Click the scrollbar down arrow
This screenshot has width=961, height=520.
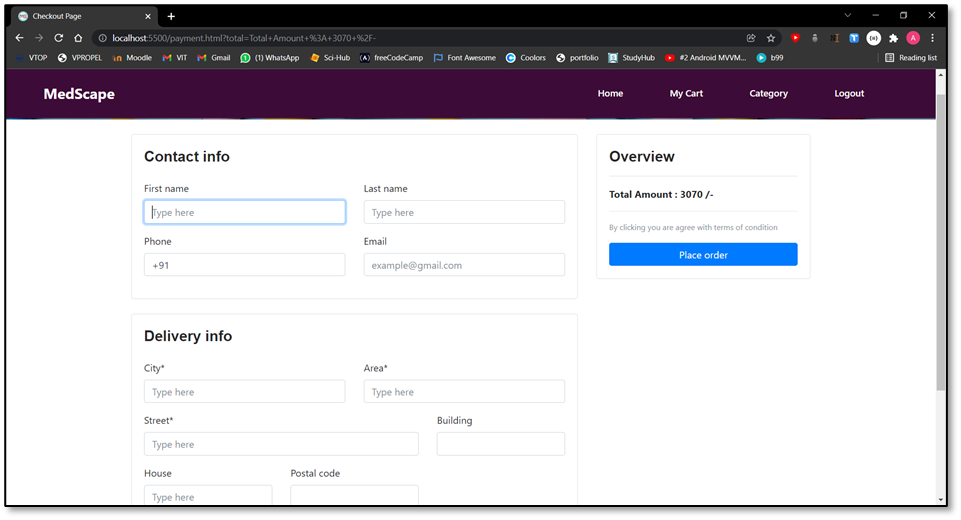(941, 500)
